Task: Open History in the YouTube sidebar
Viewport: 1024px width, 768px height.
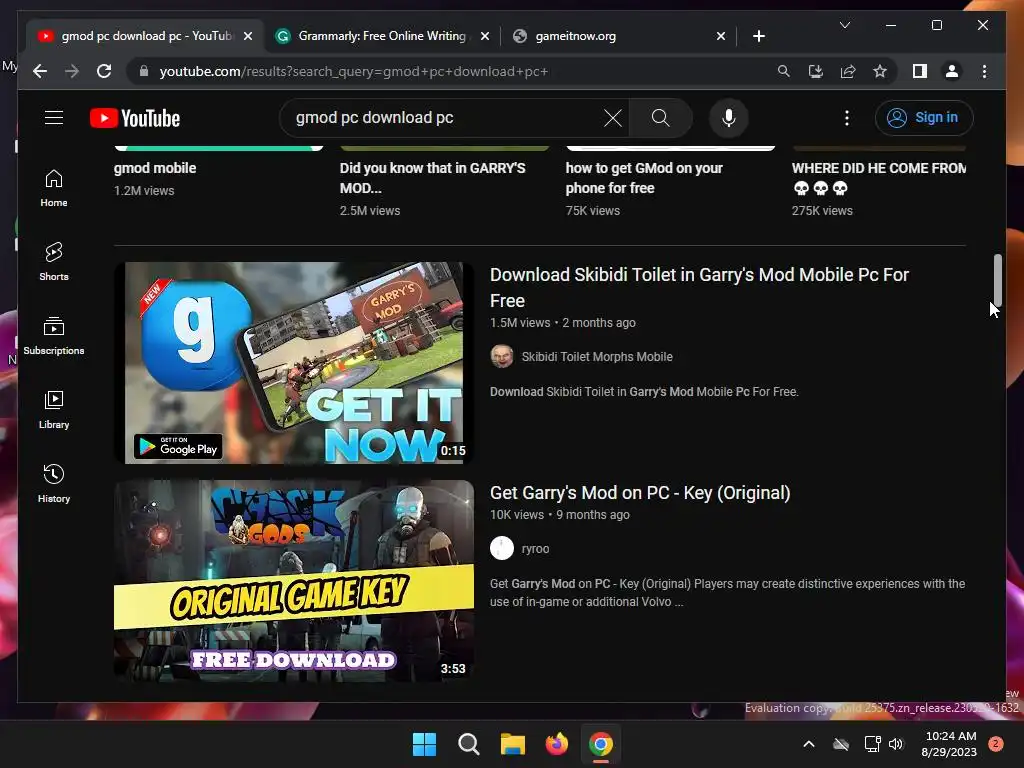Action: point(54,484)
